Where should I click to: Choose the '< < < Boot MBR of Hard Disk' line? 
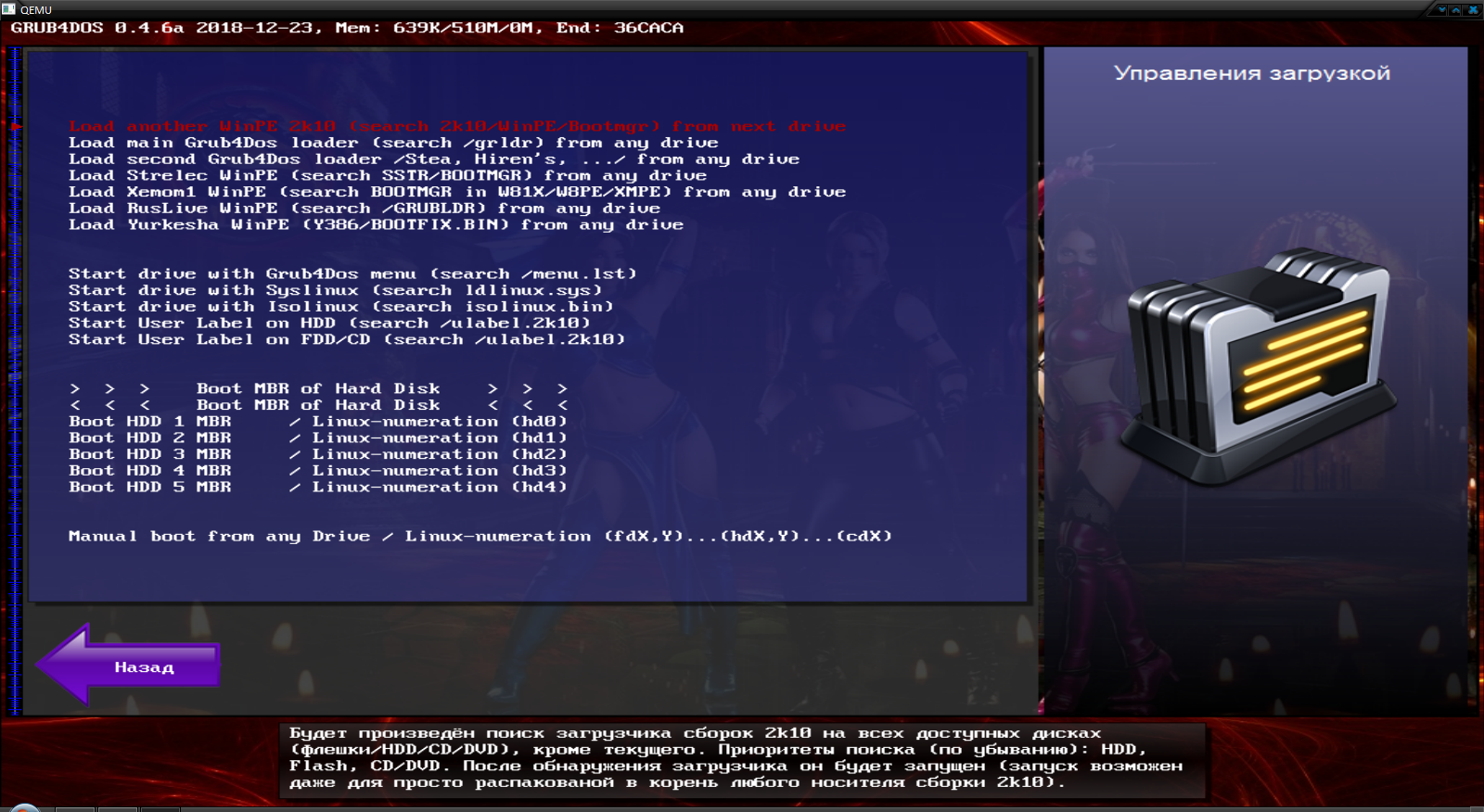[318, 405]
